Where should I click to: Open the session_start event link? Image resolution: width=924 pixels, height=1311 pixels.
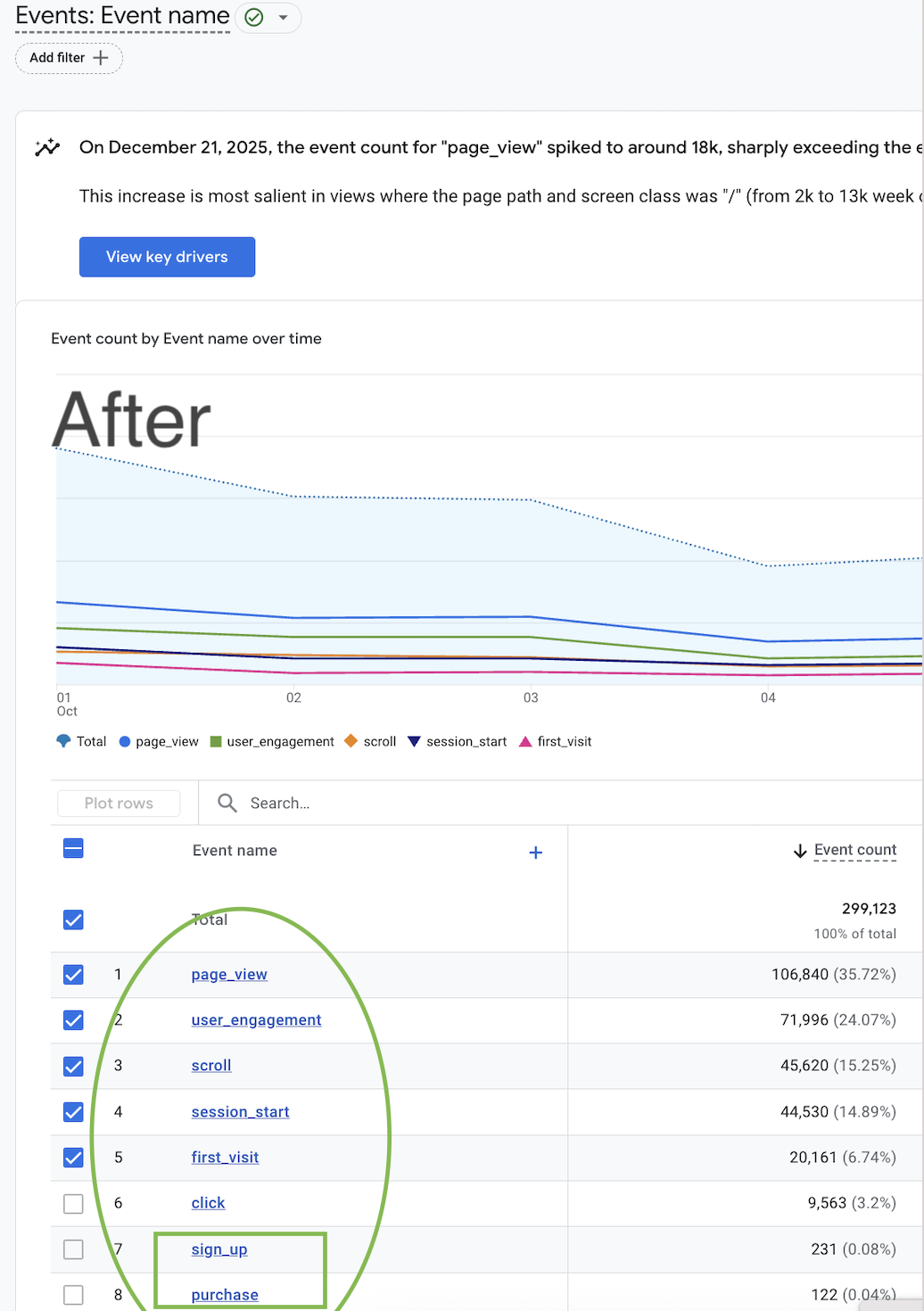pyautogui.click(x=241, y=1112)
